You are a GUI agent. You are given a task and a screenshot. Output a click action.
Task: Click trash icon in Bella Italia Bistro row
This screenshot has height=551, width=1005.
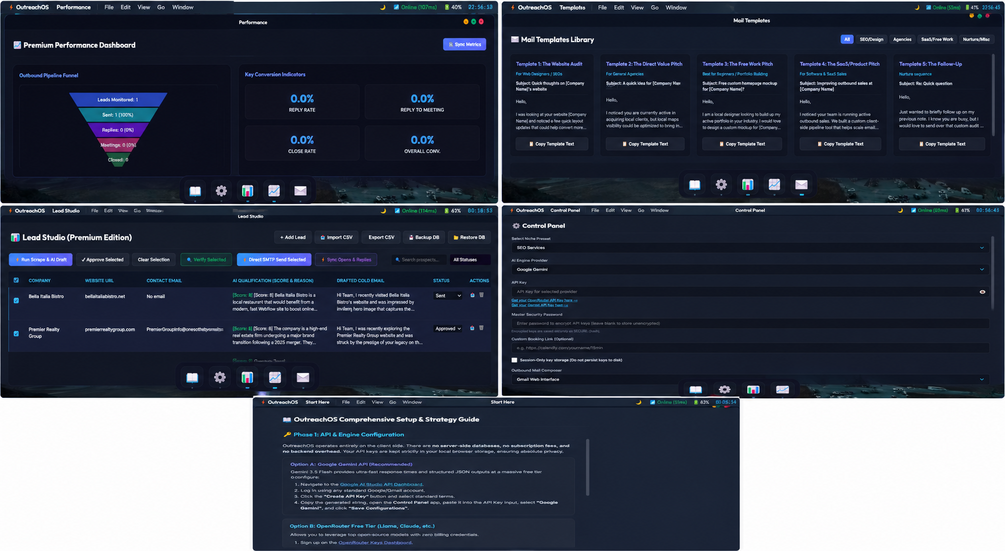481,295
